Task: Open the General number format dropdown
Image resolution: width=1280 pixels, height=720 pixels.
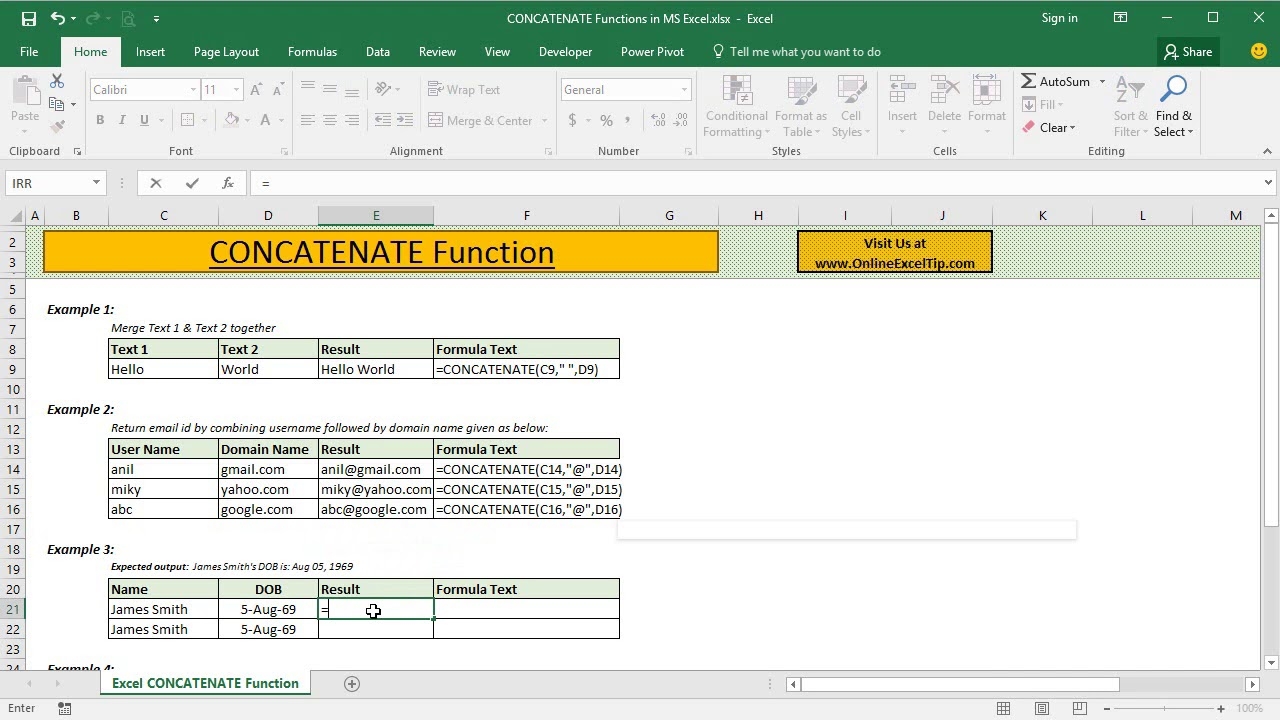Action: (x=684, y=90)
